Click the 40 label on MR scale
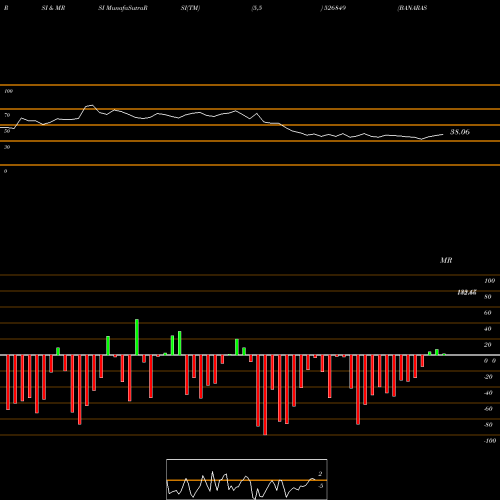This screenshot has width=500, height=500. coord(488,329)
